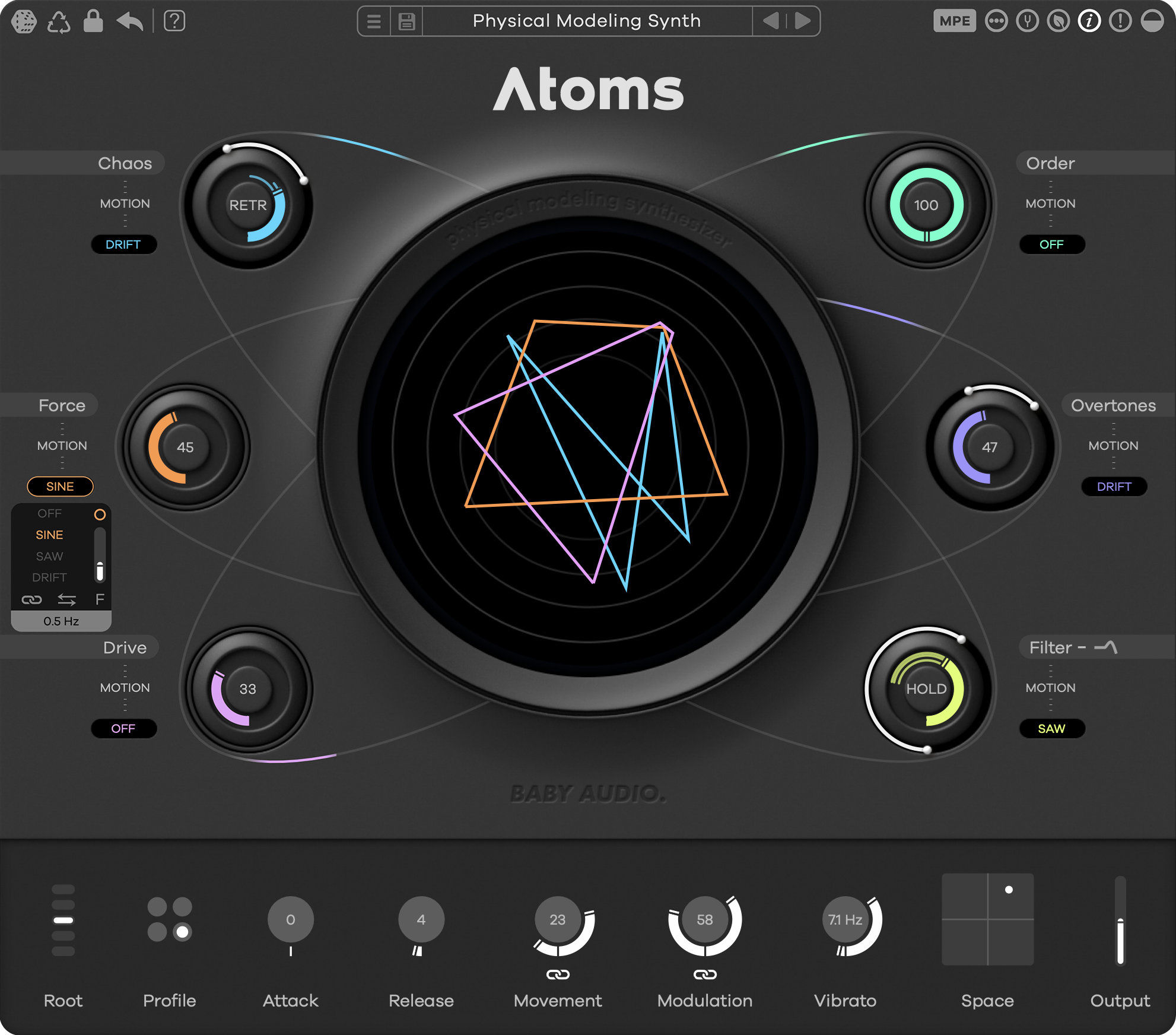Click the next preset arrow
This screenshot has width=1176, height=1035.
pyautogui.click(x=801, y=21)
